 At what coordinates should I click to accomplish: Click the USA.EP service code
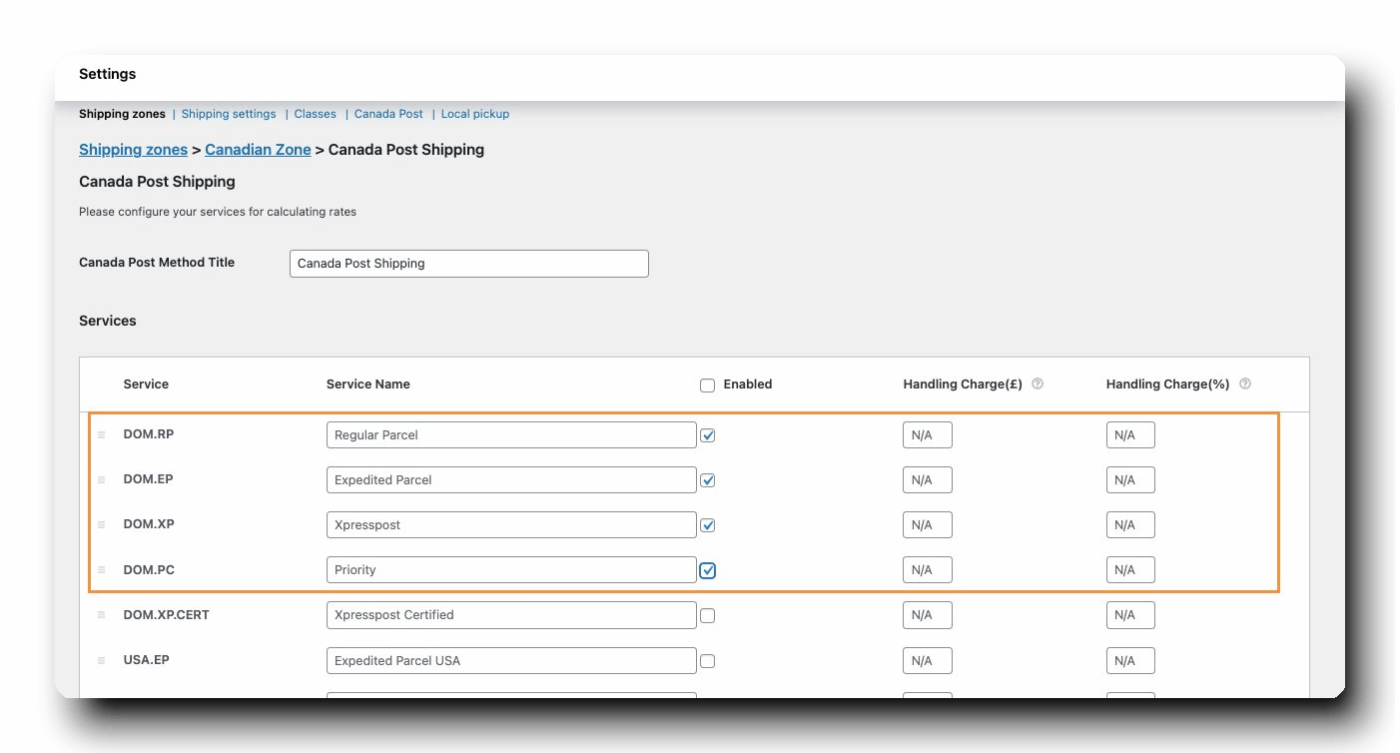[146, 660]
